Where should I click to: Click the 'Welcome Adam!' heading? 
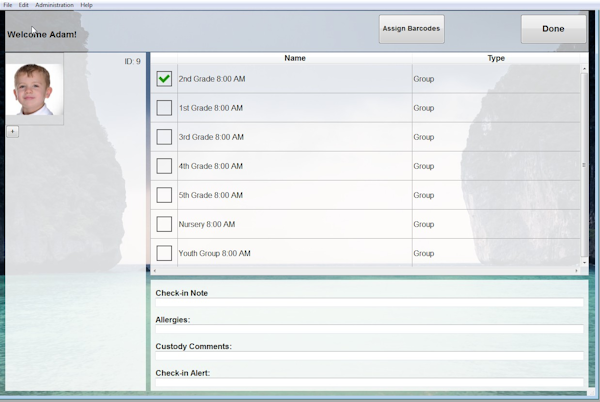(42, 34)
